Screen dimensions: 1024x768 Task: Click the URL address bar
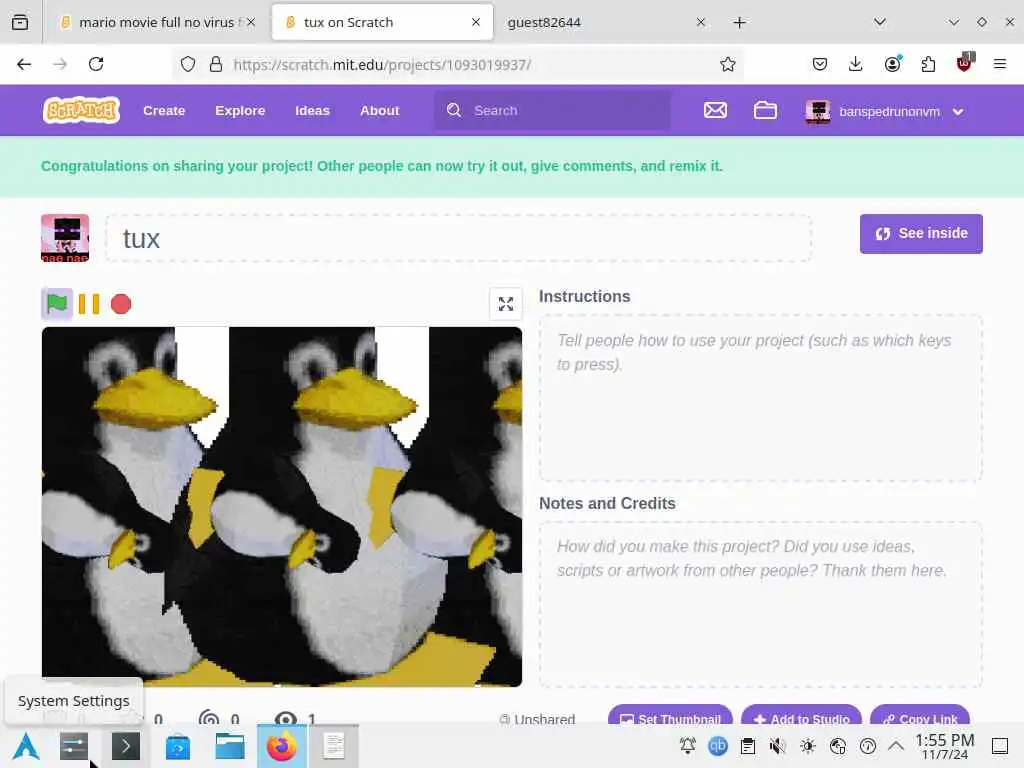coord(457,64)
